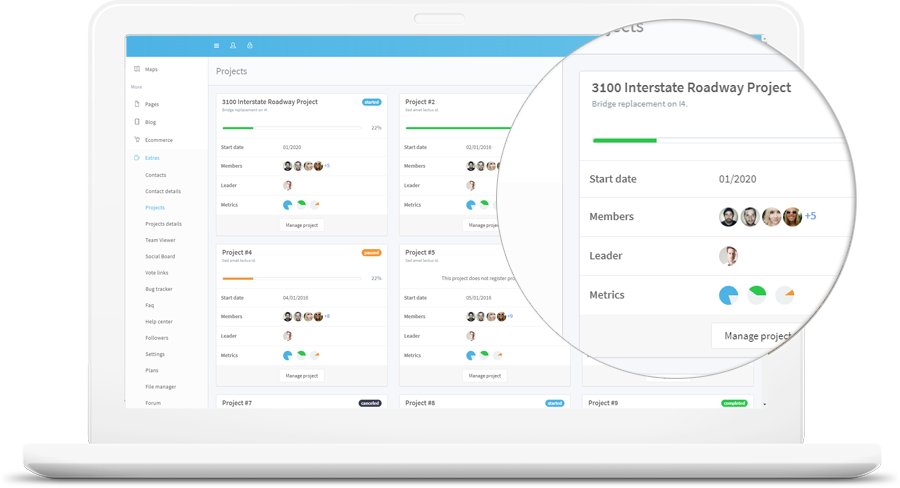Image resolution: width=900 pixels, height=488 pixels.
Task: Click Manage project on Project #4 card
Action: [x=302, y=375]
